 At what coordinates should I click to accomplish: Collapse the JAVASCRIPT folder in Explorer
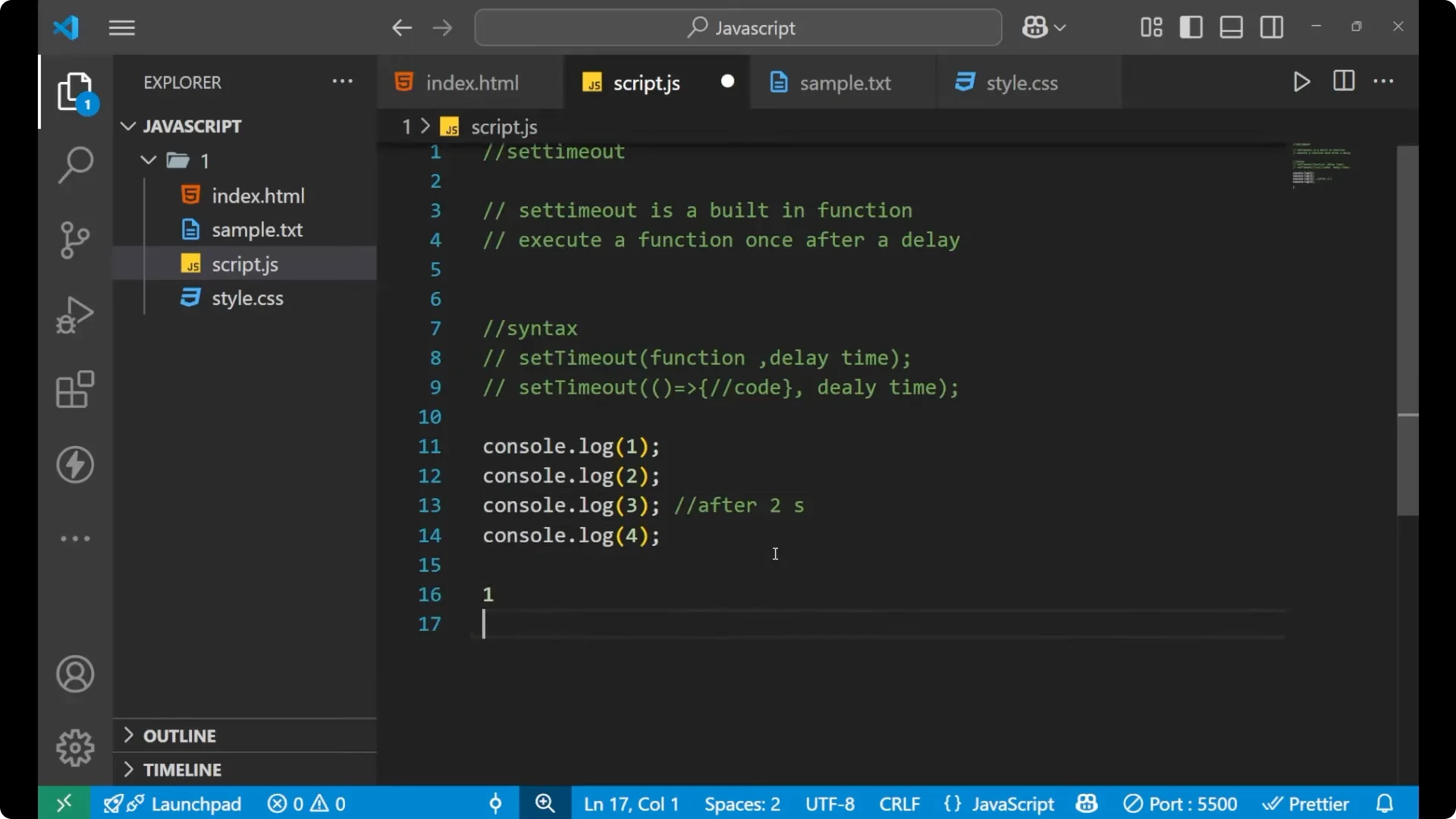click(127, 126)
